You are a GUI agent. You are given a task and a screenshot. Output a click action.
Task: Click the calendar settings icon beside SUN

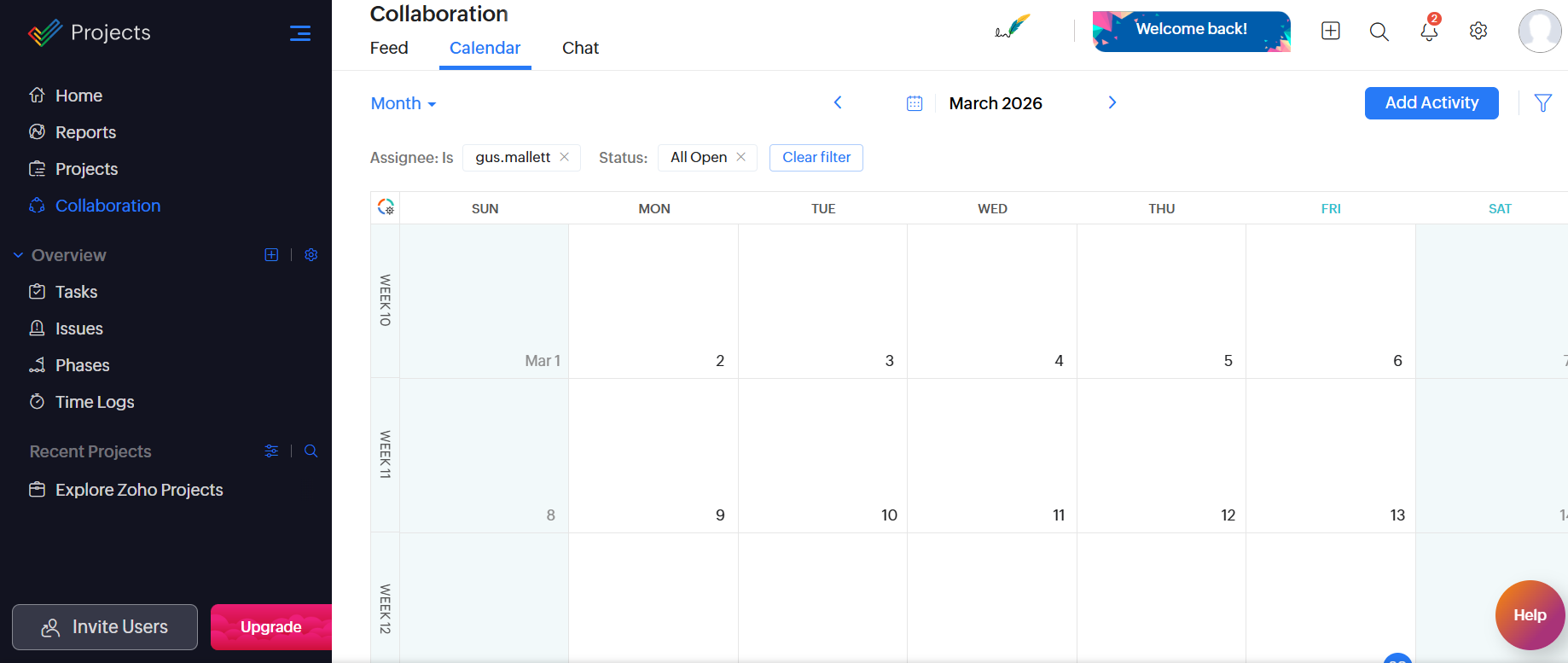click(x=386, y=206)
